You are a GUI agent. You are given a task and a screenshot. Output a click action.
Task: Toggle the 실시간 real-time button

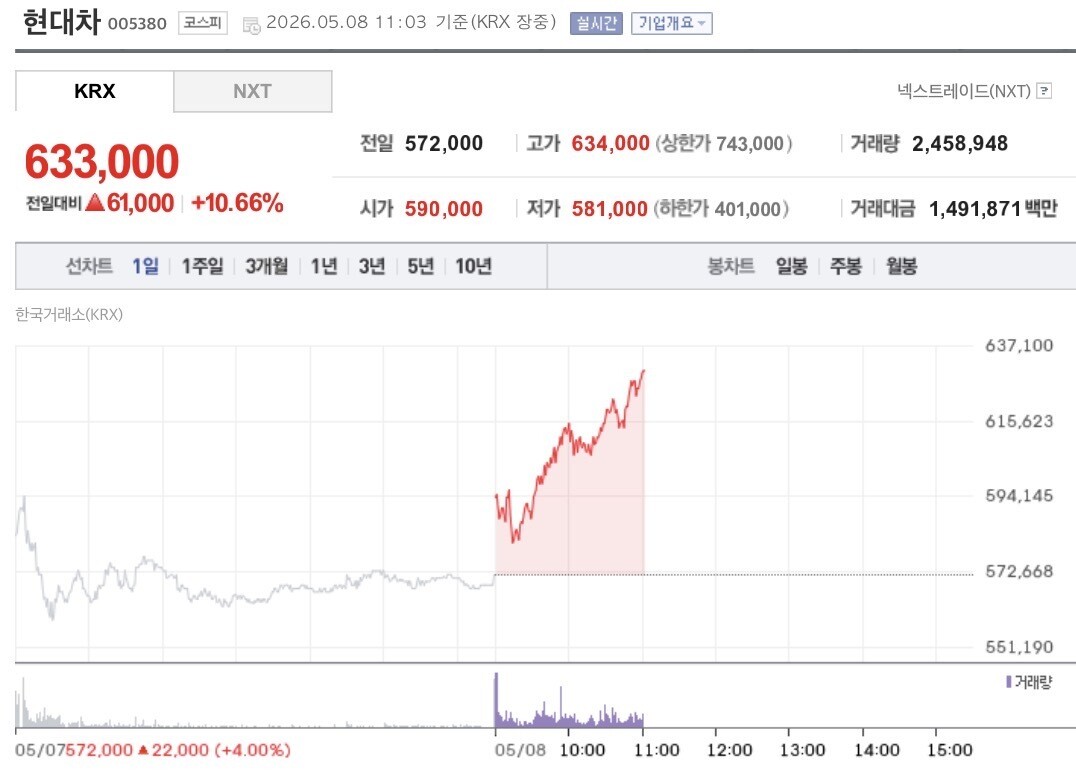tap(596, 23)
